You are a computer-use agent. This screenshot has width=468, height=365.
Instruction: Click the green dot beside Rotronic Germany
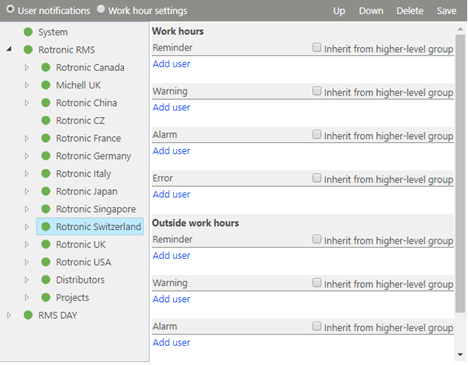click(46, 156)
